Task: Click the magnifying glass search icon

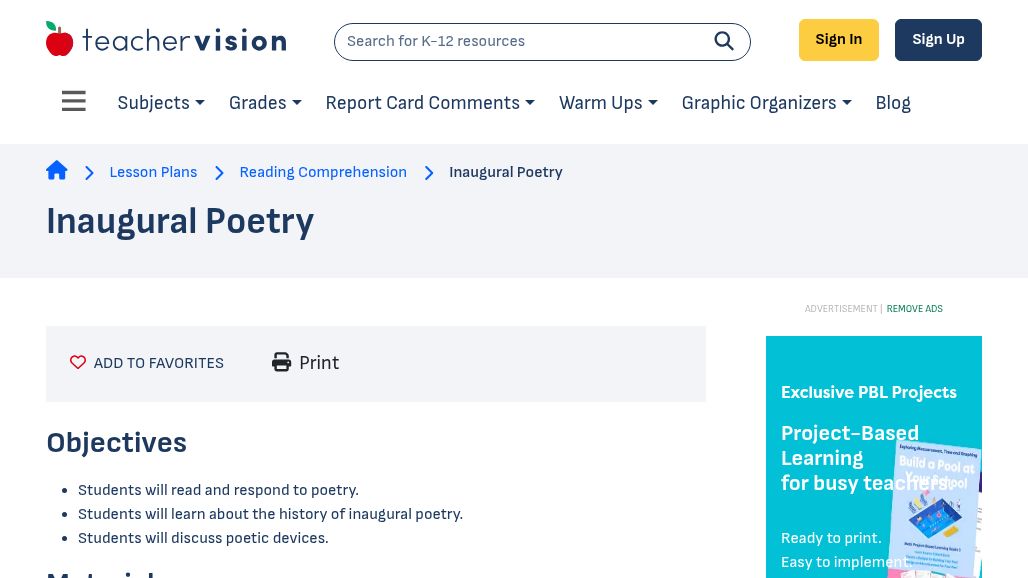Action: pyautogui.click(x=724, y=41)
